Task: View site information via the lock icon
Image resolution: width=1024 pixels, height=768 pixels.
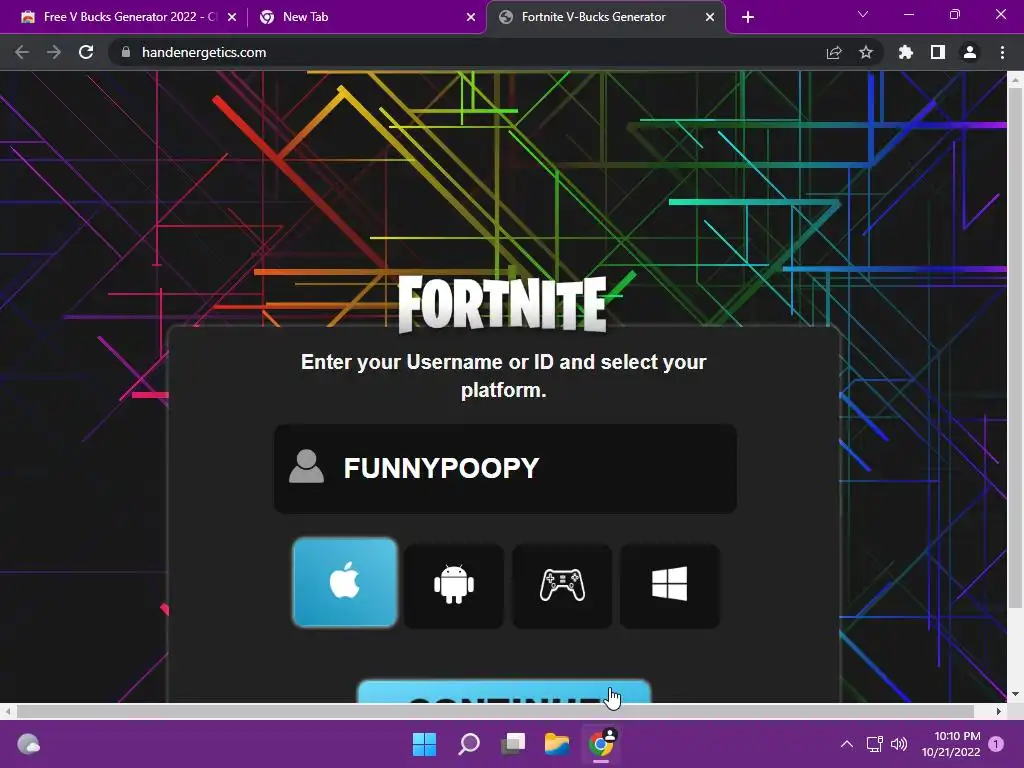Action: [x=126, y=52]
